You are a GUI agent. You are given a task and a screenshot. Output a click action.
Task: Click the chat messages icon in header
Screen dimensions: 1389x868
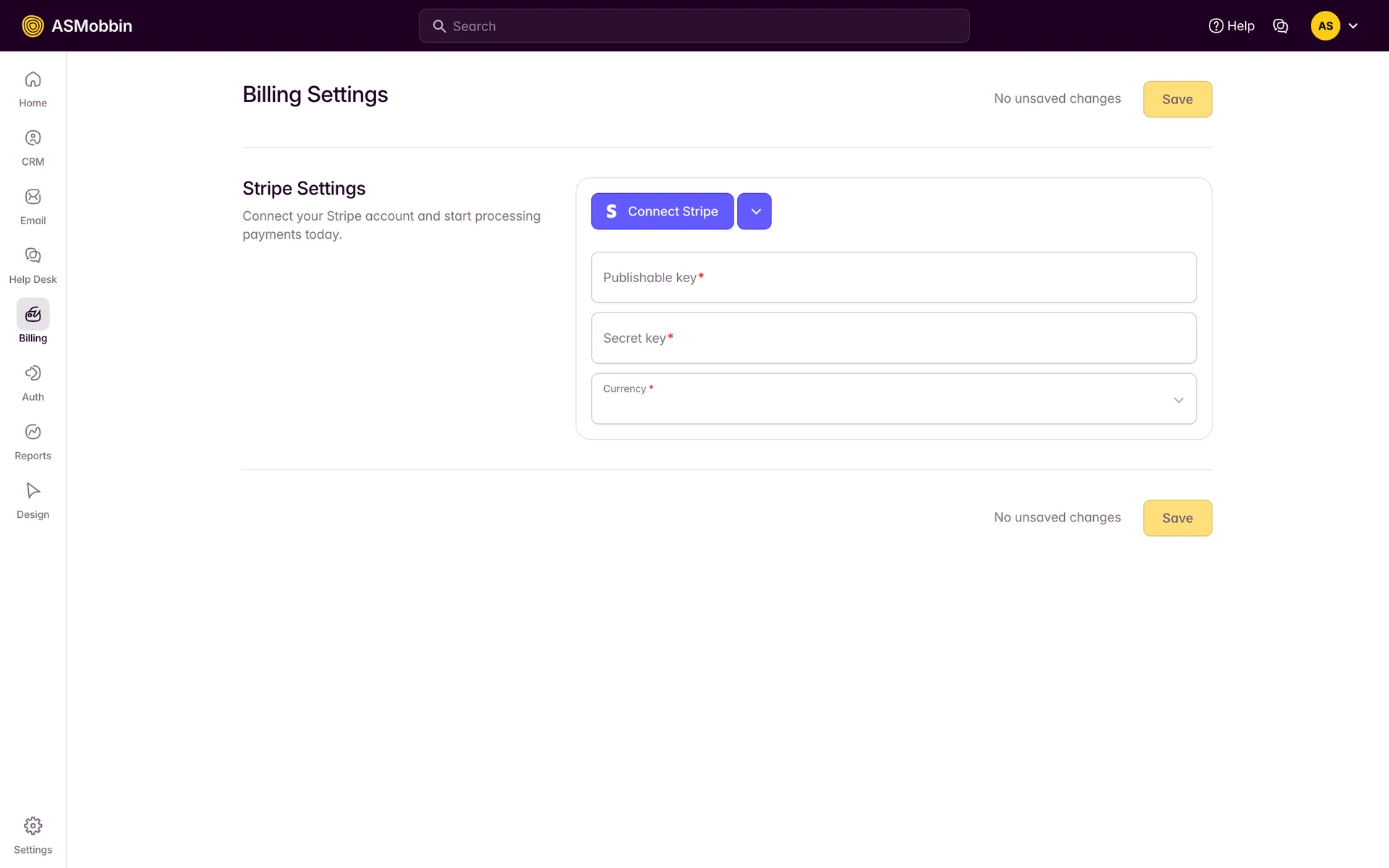click(1280, 26)
